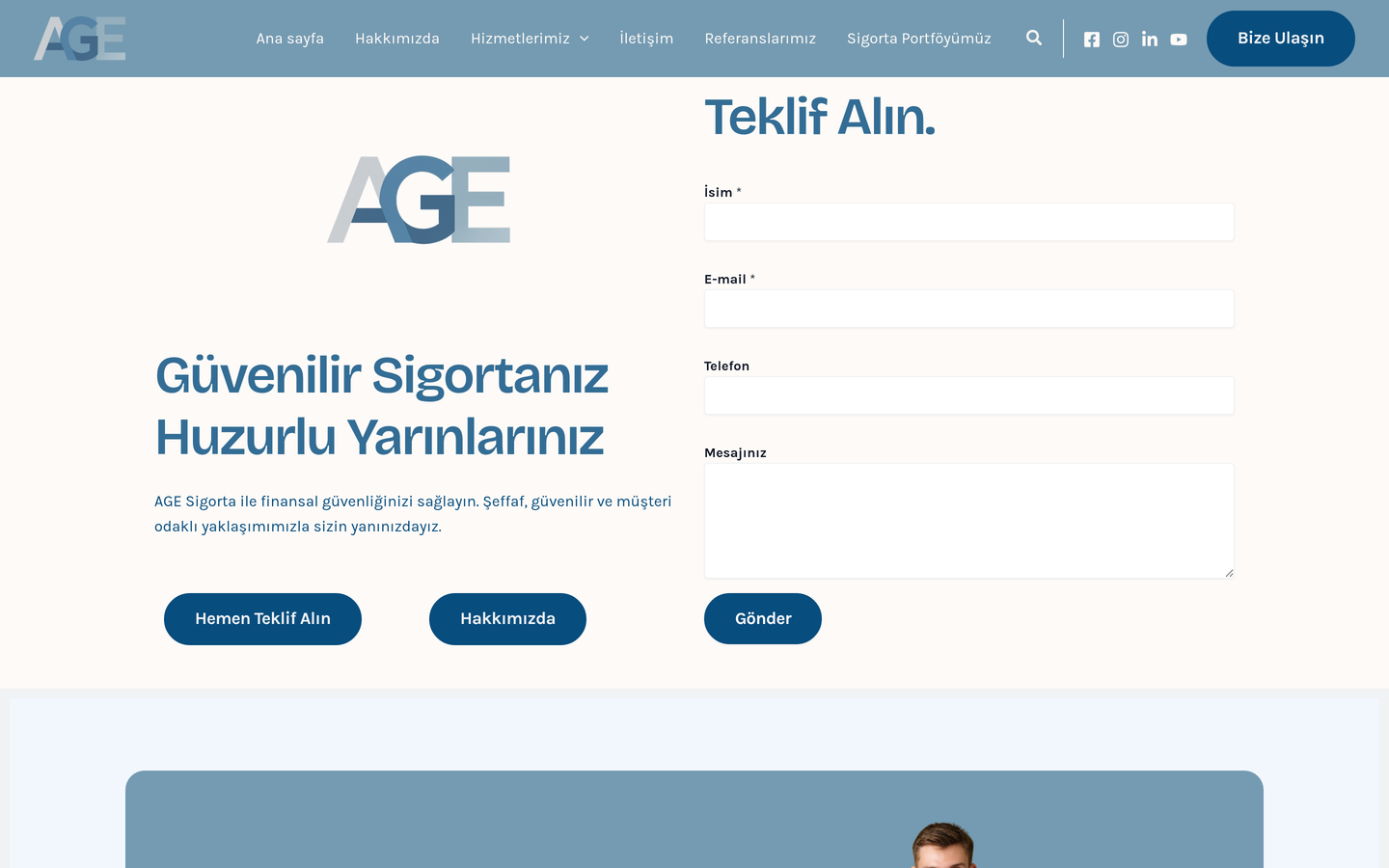1389x868 pixels.
Task: Click the Hakkımızda button below the headline
Action: coord(507,619)
